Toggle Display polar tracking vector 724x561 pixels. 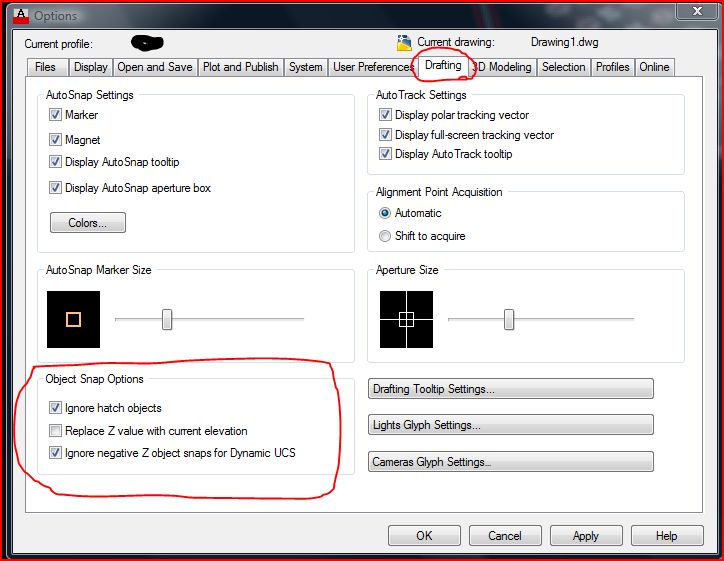[385, 115]
